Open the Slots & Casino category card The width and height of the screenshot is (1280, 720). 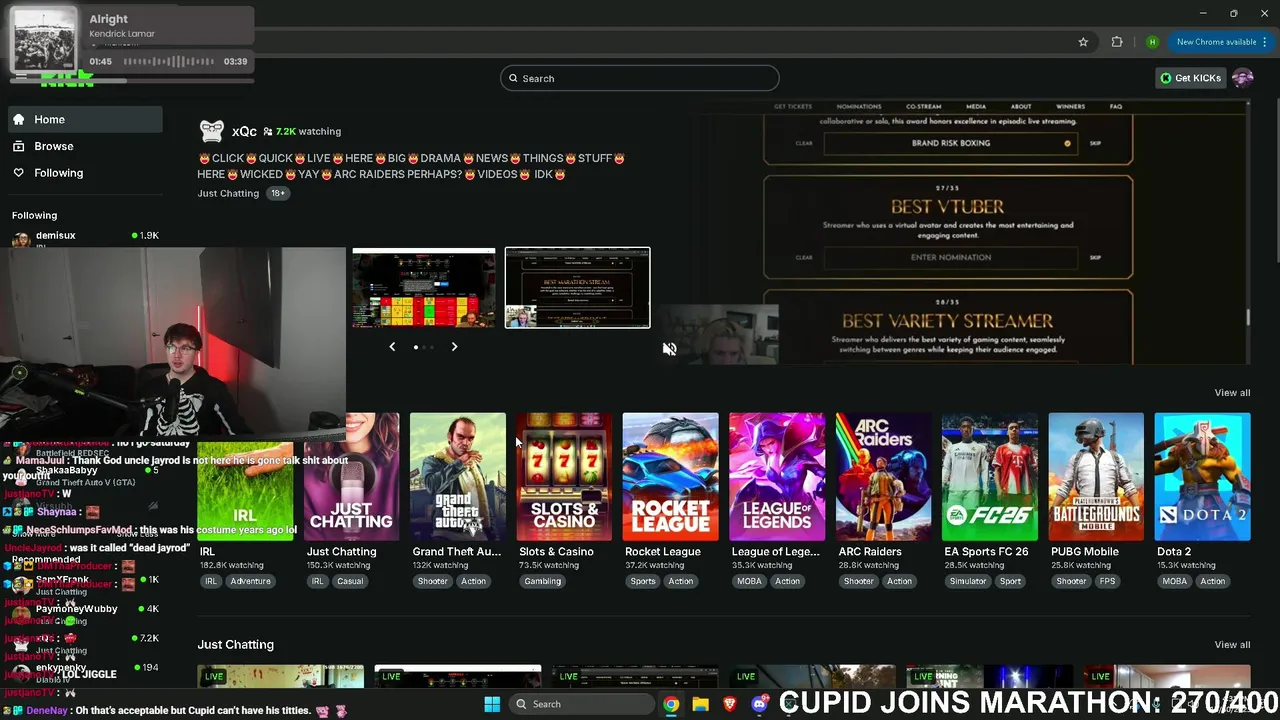(564, 477)
